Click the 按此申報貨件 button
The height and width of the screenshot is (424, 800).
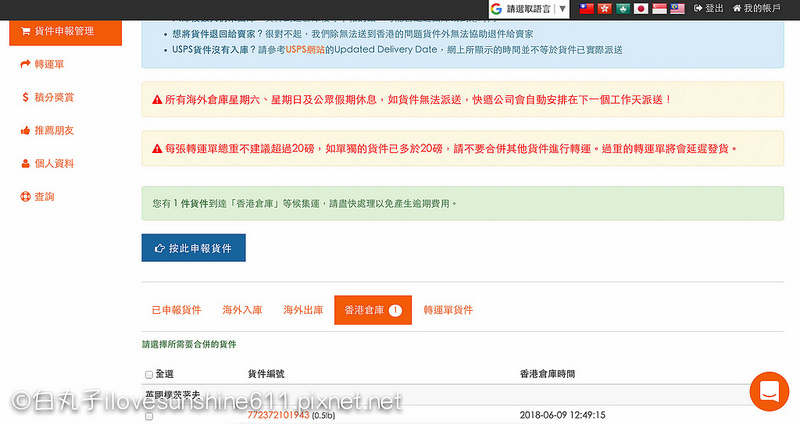(x=193, y=248)
